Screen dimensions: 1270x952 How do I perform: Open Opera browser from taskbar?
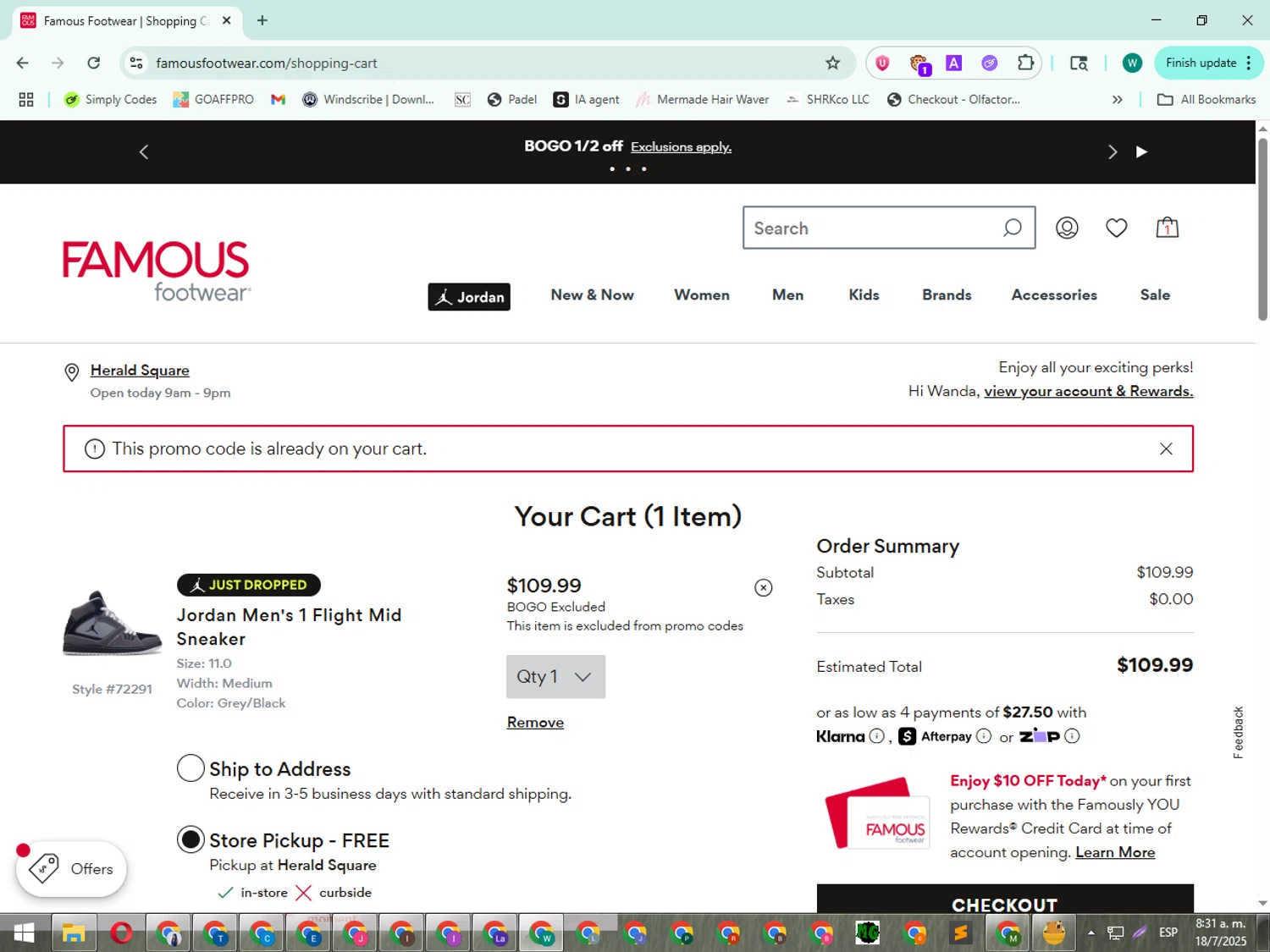(121, 933)
